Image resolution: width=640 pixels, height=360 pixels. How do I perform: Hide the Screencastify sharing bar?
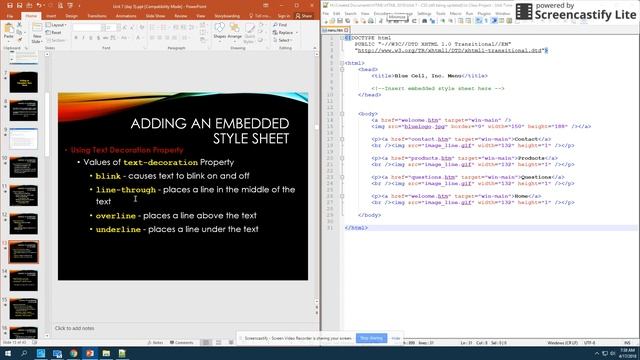[396, 338]
